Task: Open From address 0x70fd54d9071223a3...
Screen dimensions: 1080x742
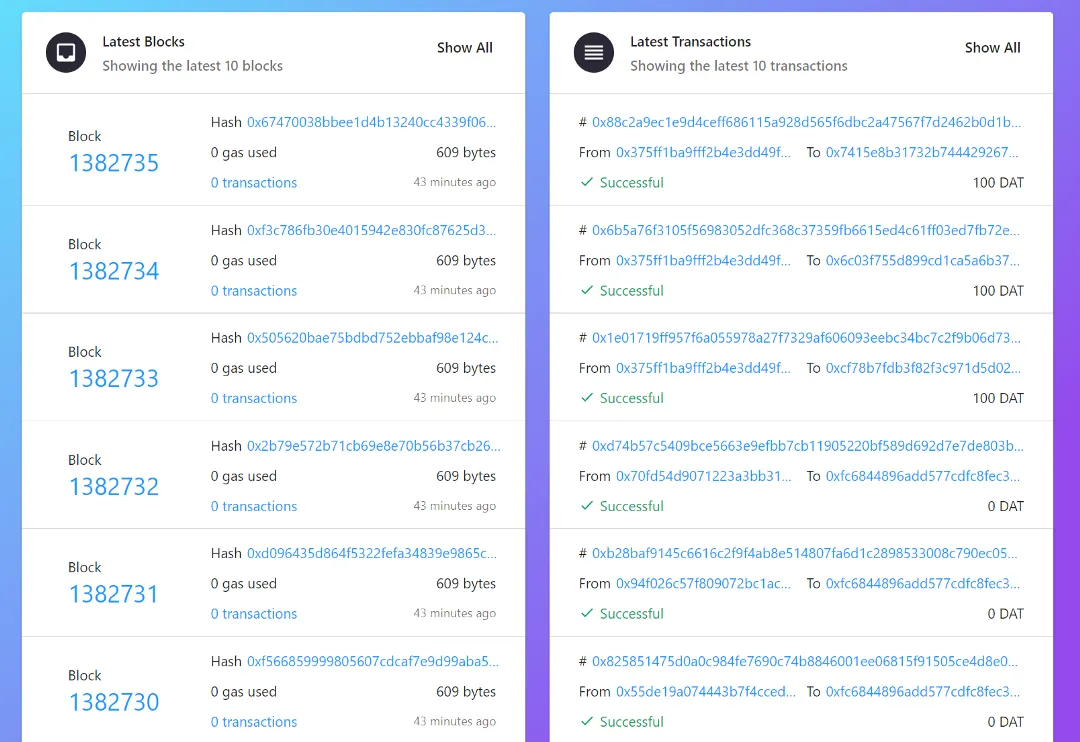Action: coord(704,476)
